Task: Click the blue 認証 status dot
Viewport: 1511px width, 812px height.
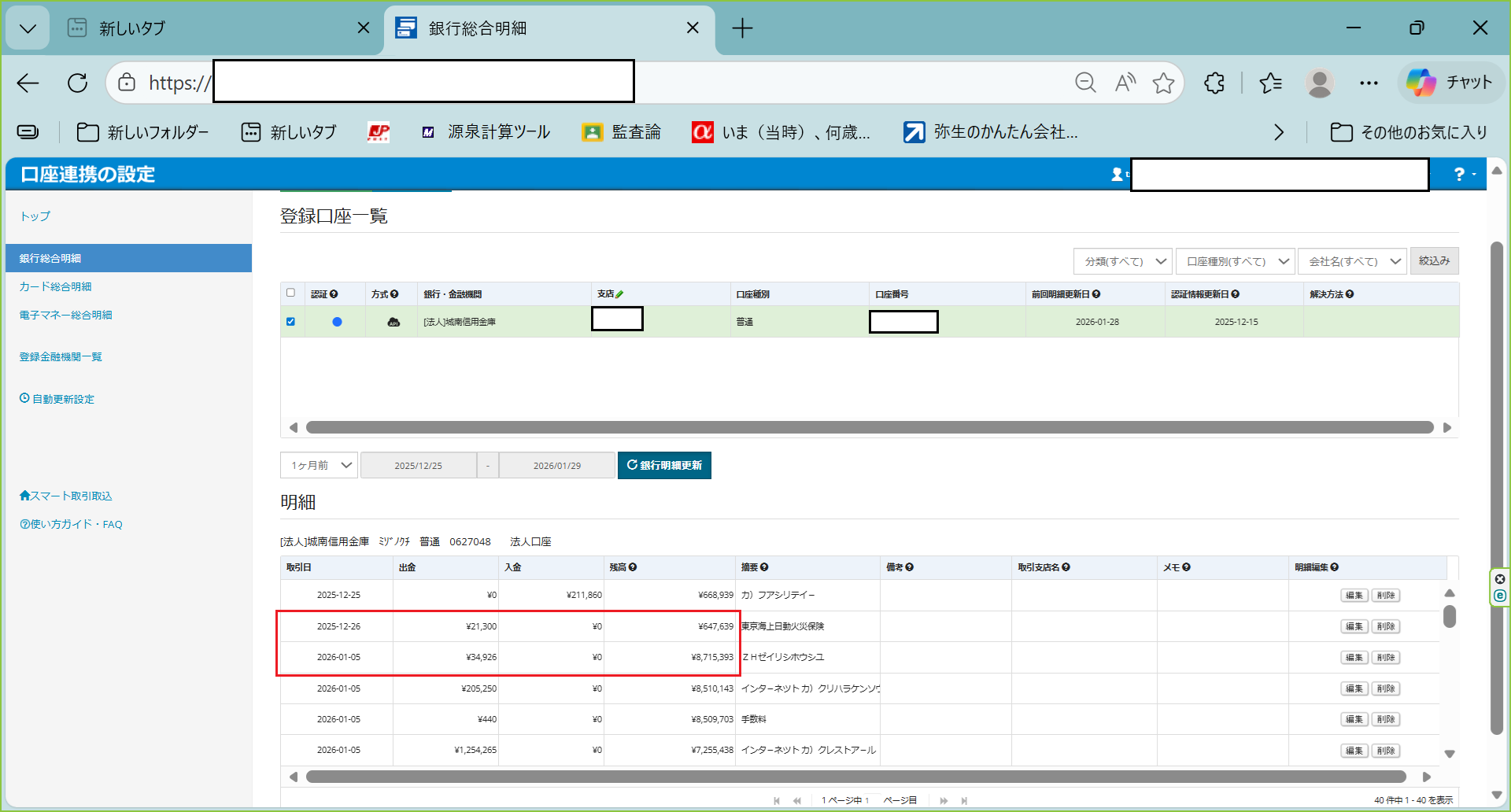Action: [x=337, y=322]
